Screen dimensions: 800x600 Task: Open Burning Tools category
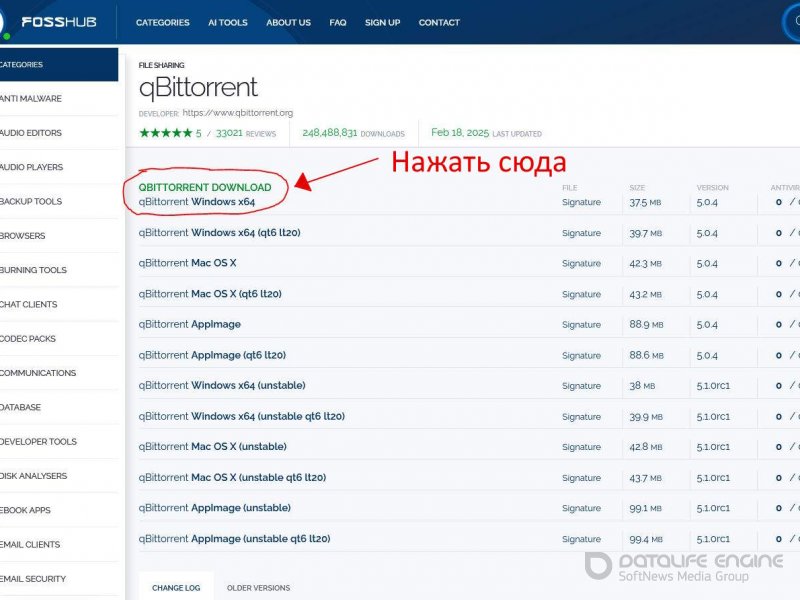[x=33, y=270]
